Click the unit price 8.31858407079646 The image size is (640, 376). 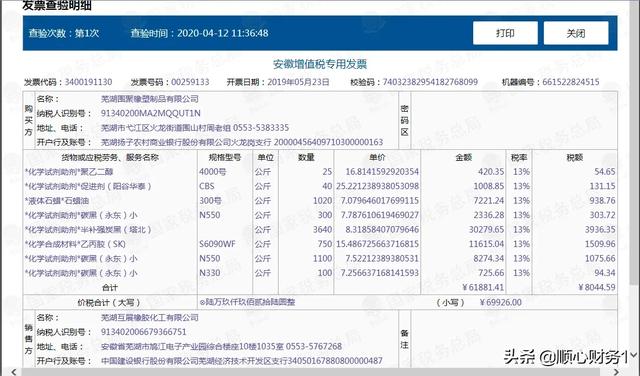382,229
